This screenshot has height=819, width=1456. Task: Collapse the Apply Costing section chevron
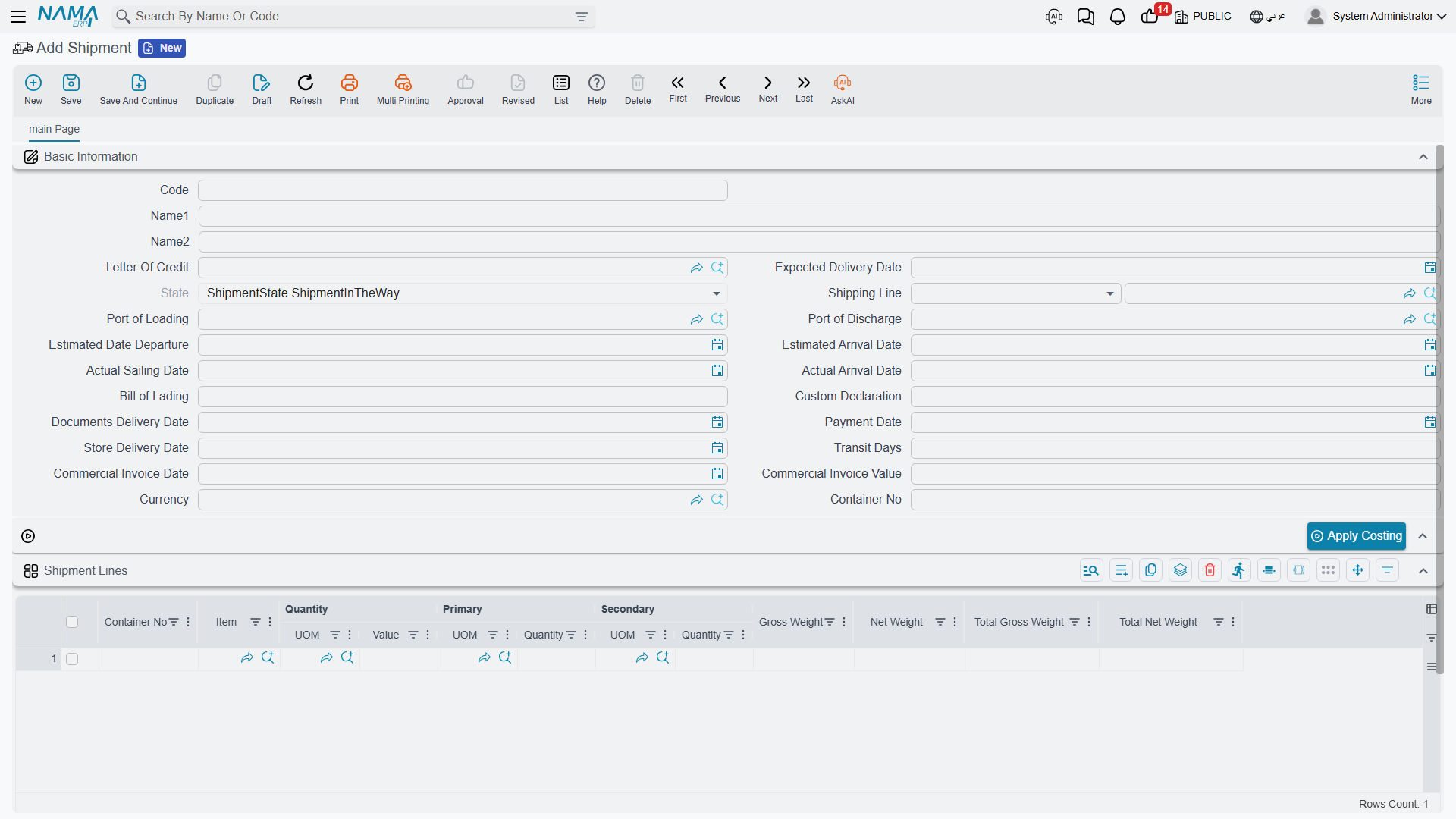click(1423, 536)
